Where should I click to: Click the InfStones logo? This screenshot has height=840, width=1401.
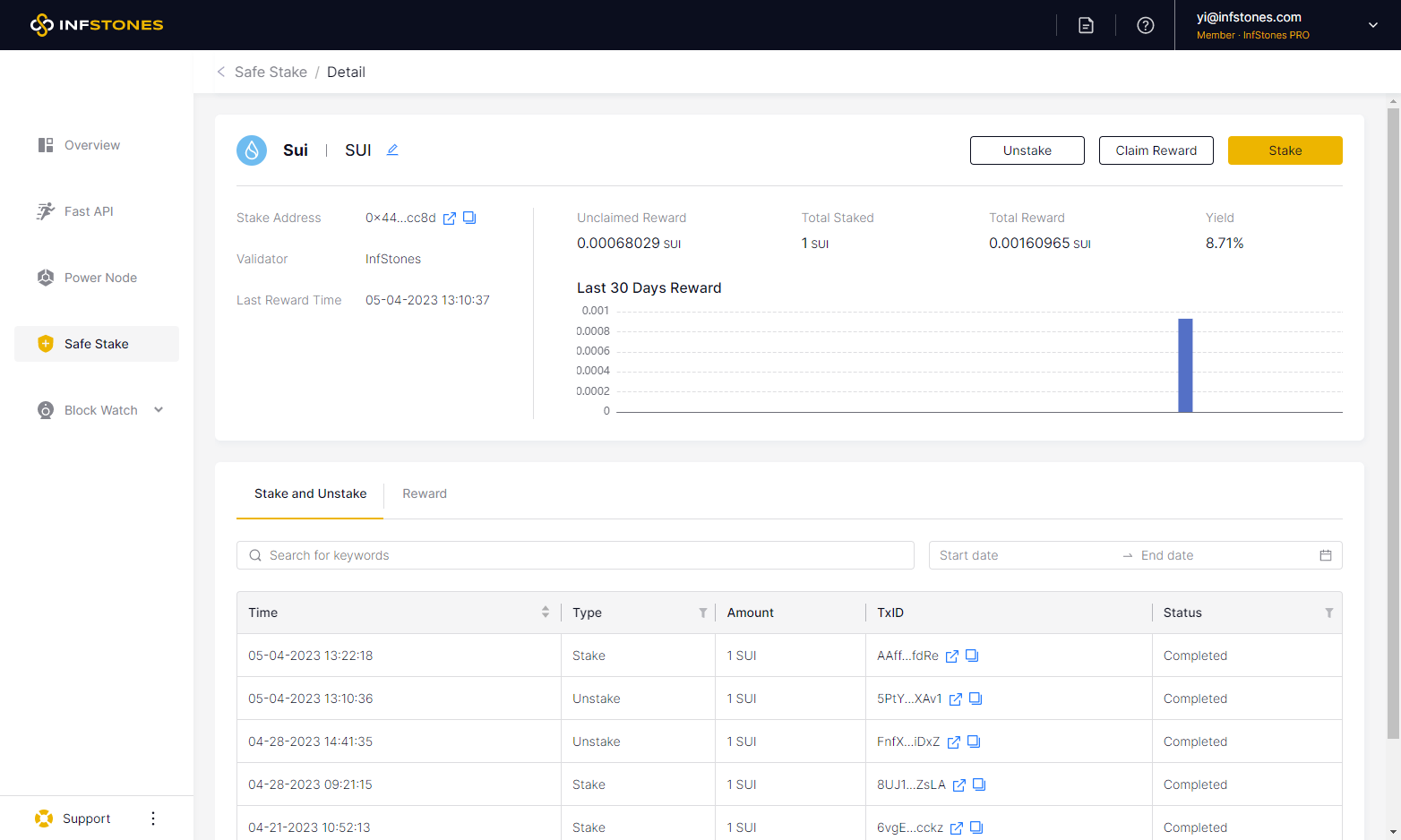(x=97, y=25)
